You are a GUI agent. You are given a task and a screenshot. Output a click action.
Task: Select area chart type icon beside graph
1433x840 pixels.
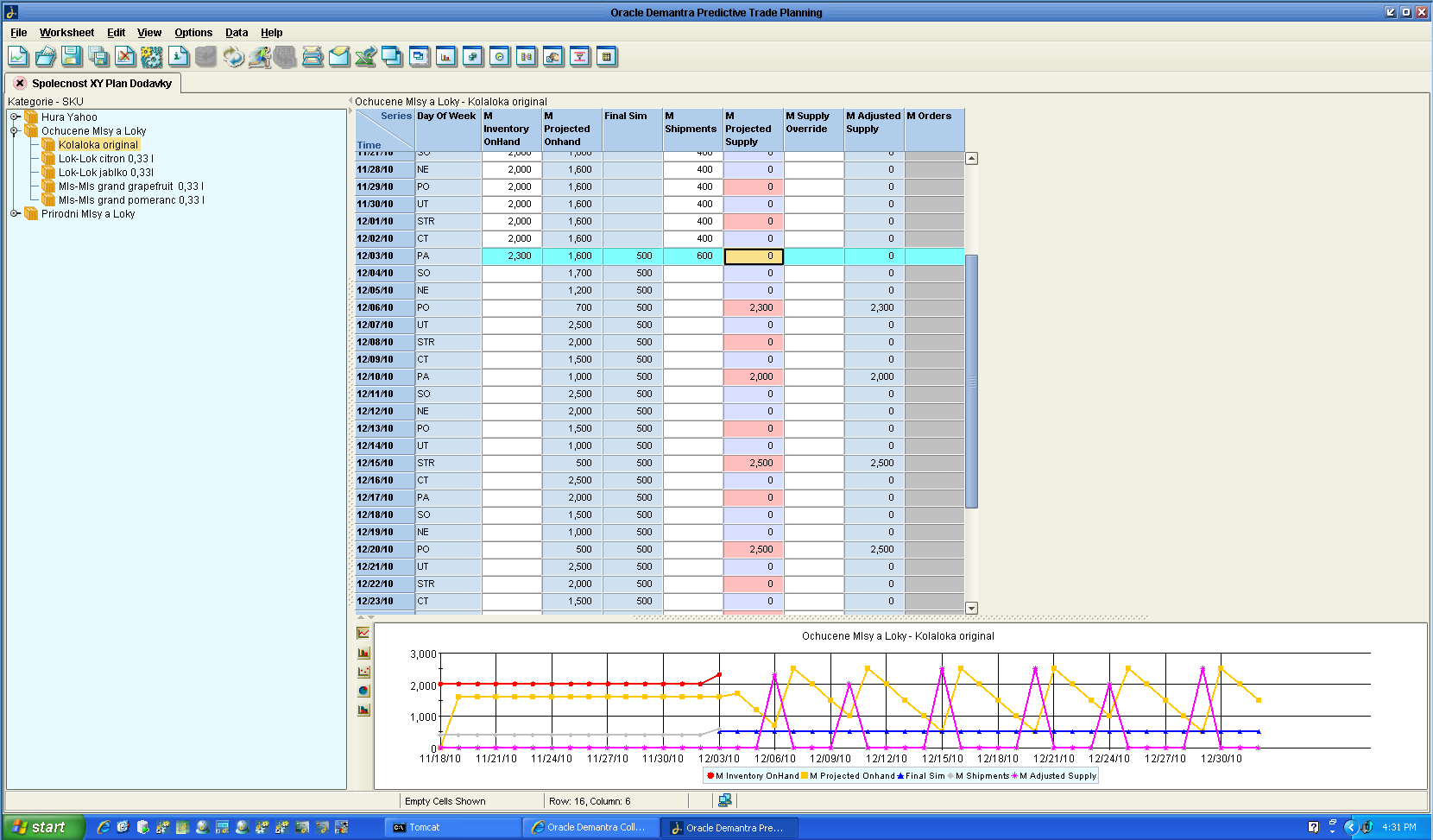[x=363, y=710]
